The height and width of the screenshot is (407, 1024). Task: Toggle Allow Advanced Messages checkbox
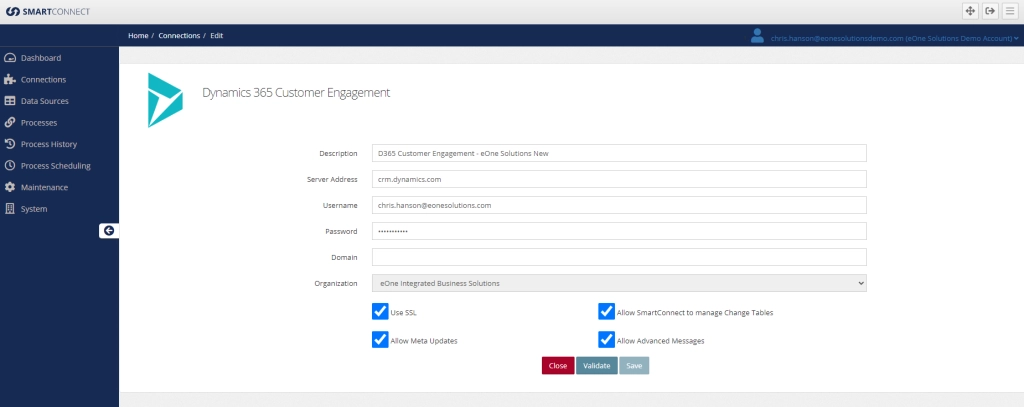607,340
